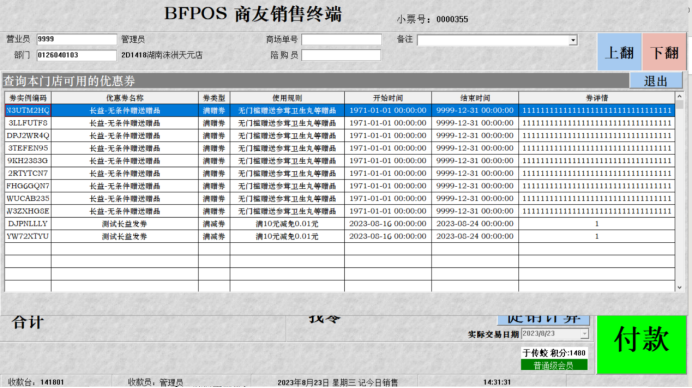This screenshot has width=692, height=388.
Task: Click 测试长益发券 name in DJPNLLLY row
Action: click(x=124, y=224)
